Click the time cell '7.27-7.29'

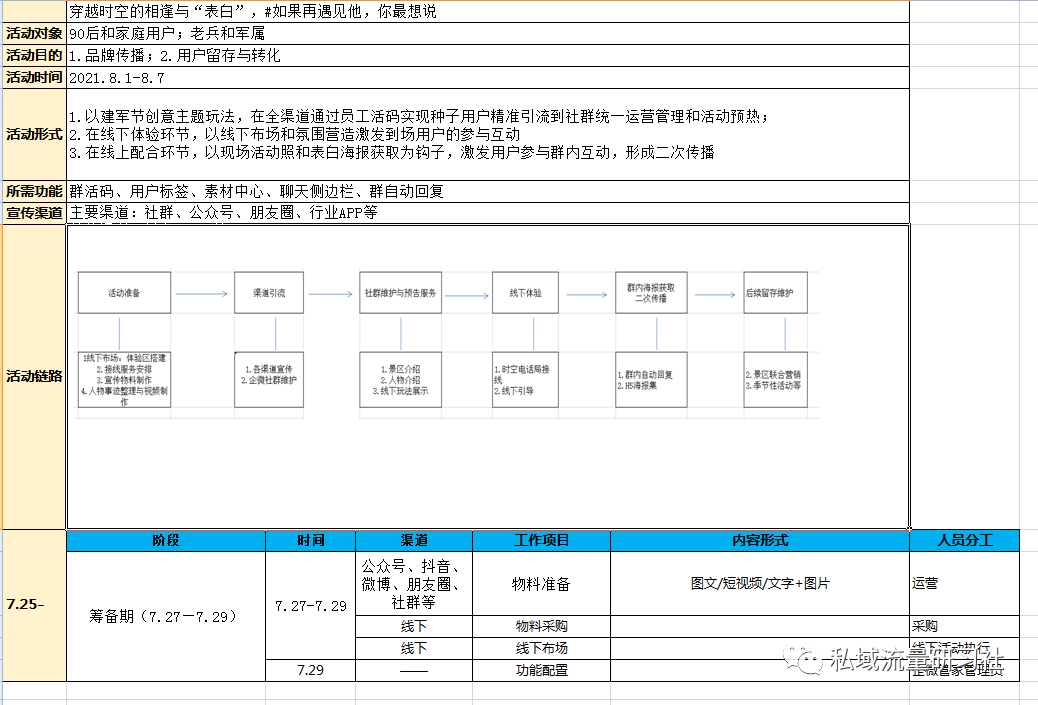[310, 606]
